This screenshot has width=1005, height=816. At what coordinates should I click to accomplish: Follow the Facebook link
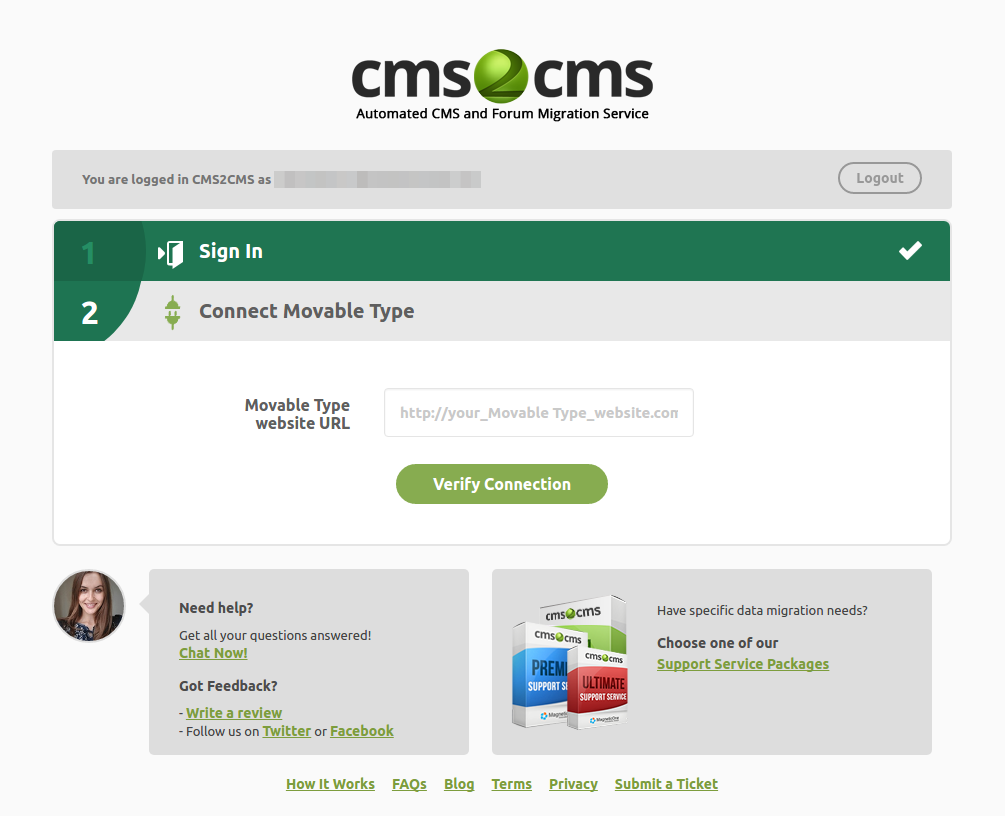coord(361,731)
